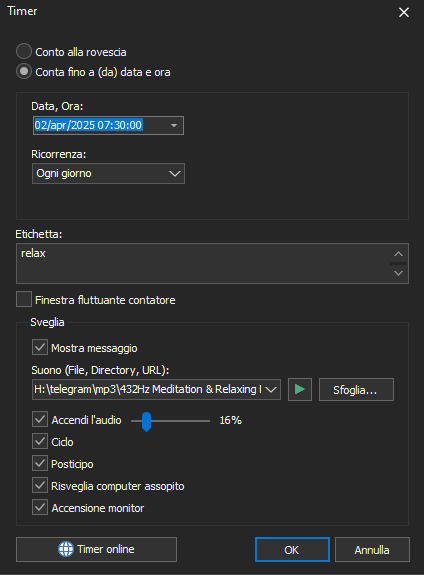424x575 pixels.
Task: Close the Timer dialog window
Action: (404, 13)
